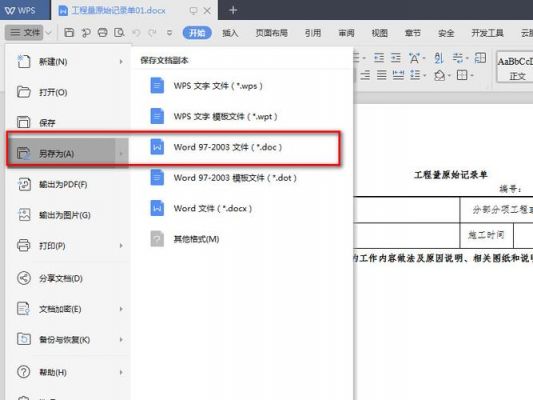This screenshot has width=533, height=400.
Task: Click the undo arrow icon
Action: click(x=136, y=33)
